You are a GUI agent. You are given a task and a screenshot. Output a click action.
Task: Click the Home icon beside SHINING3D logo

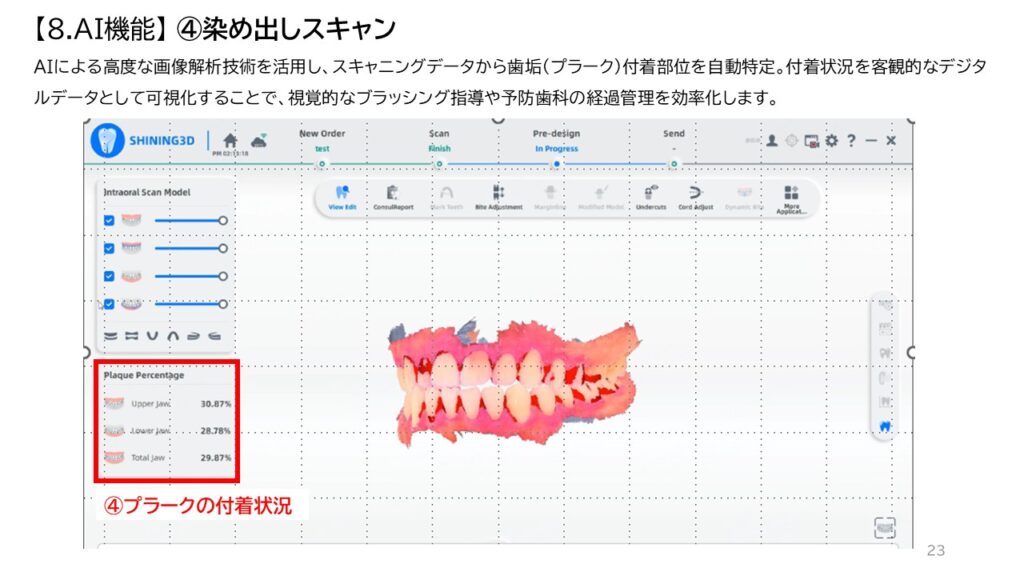point(230,141)
